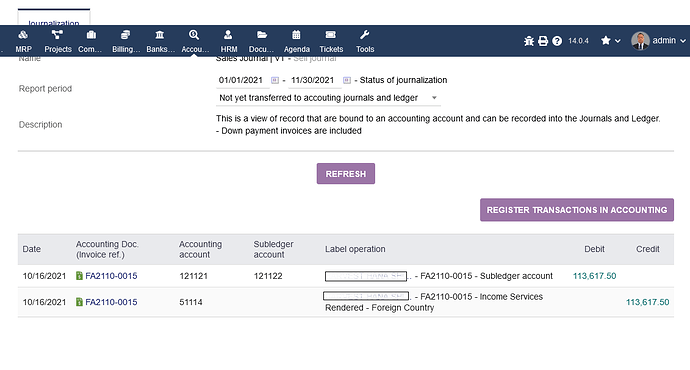
Task: Click the bug report icon
Action: [529, 41]
